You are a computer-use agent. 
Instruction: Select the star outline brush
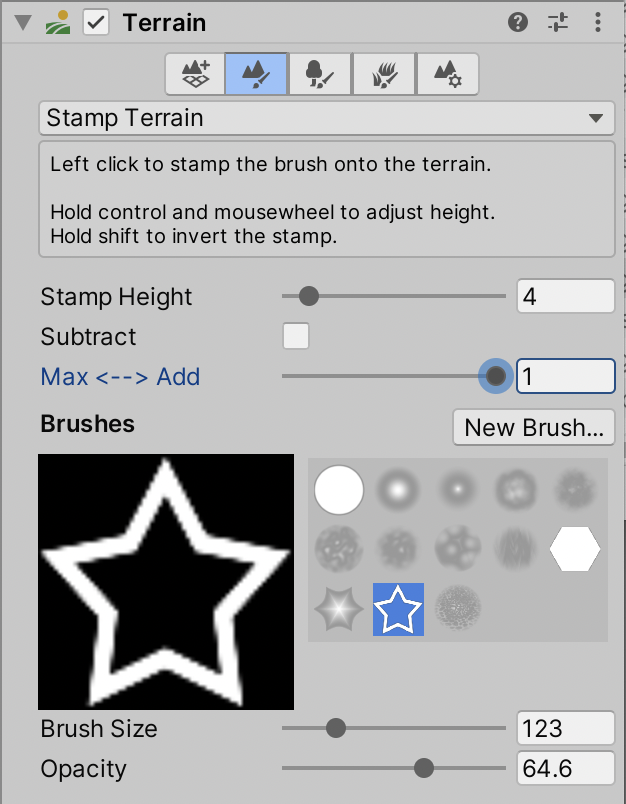[398, 608]
